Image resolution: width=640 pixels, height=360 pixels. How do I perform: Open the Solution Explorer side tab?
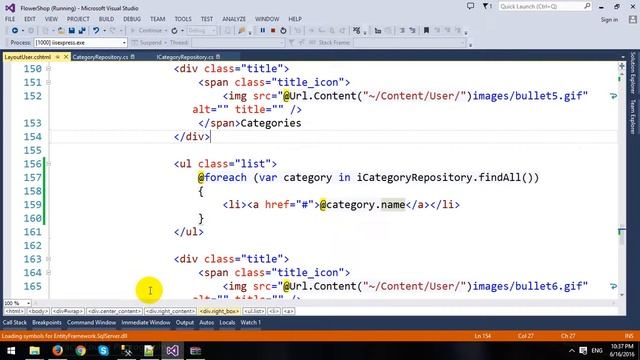pyautogui.click(x=633, y=72)
